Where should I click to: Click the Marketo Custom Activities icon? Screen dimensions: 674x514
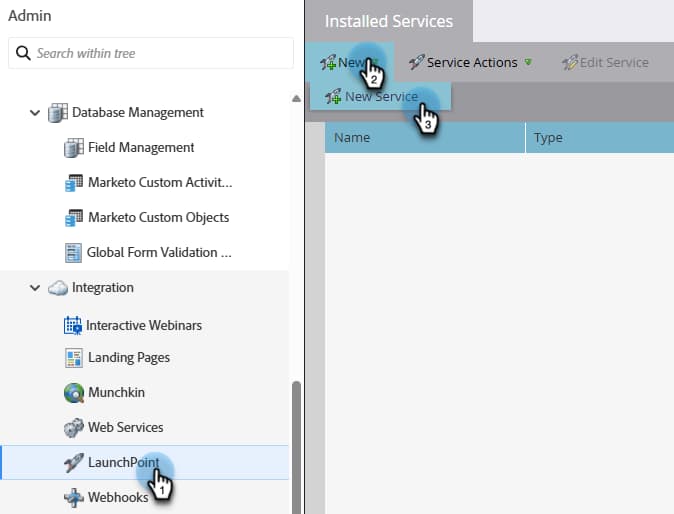[74, 183]
